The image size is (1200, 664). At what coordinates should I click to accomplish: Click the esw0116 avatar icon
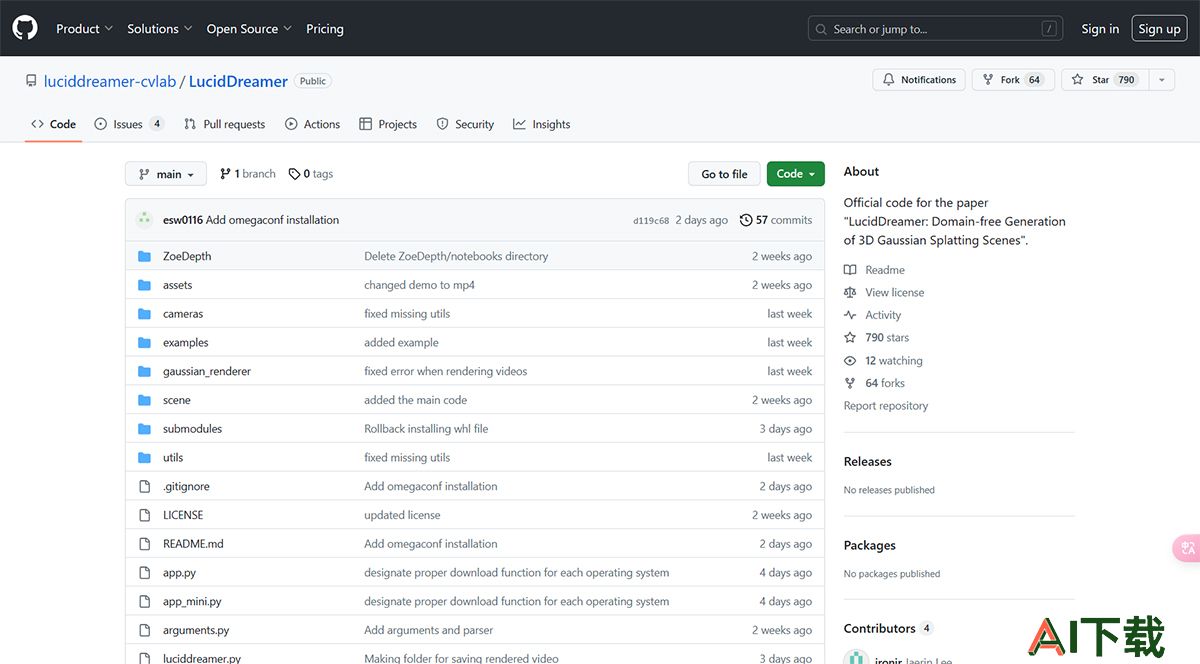click(x=145, y=220)
